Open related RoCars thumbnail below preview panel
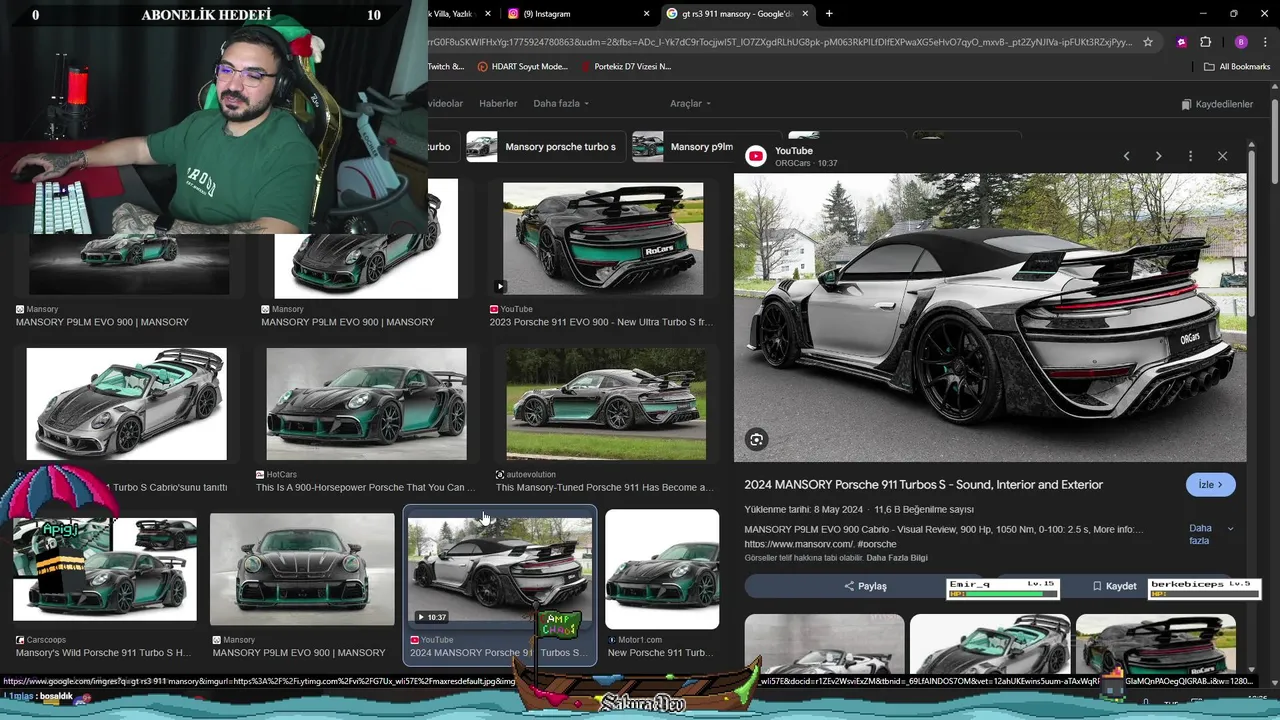The height and width of the screenshot is (720, 1280). (x=1156, y=643)
